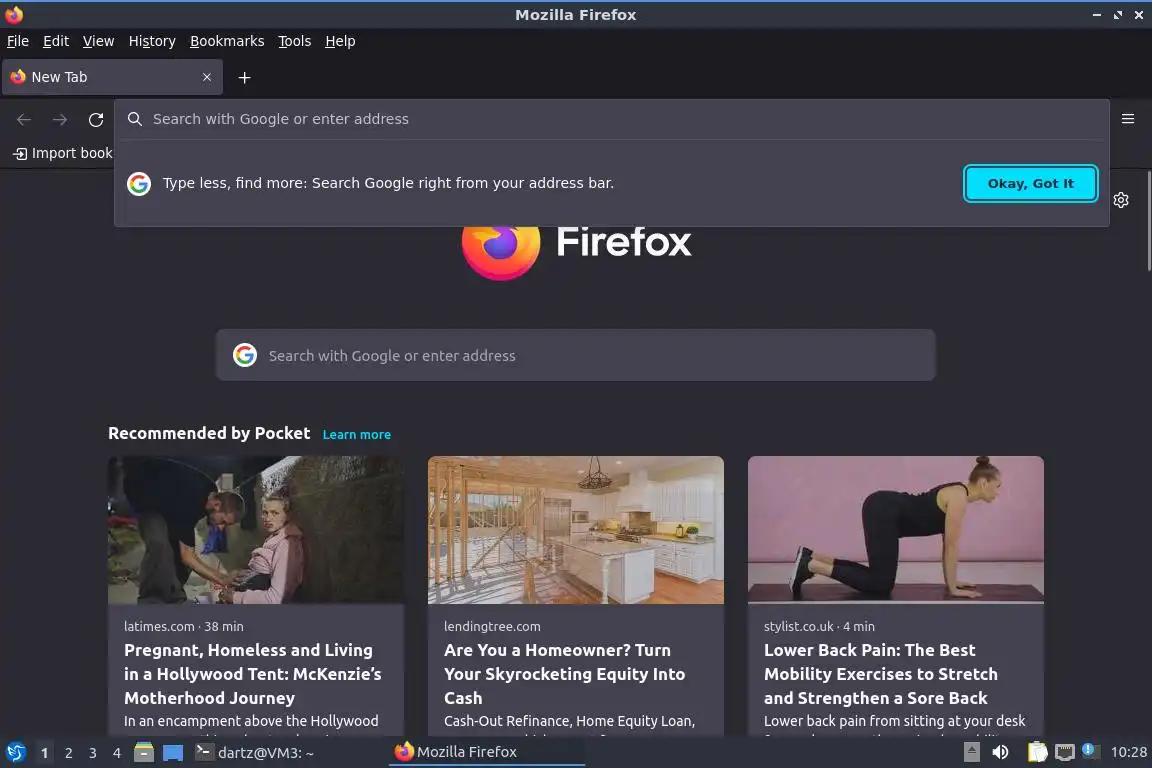
Task: Click the Recommended by Pocket heading
Action: pos(209,434)
